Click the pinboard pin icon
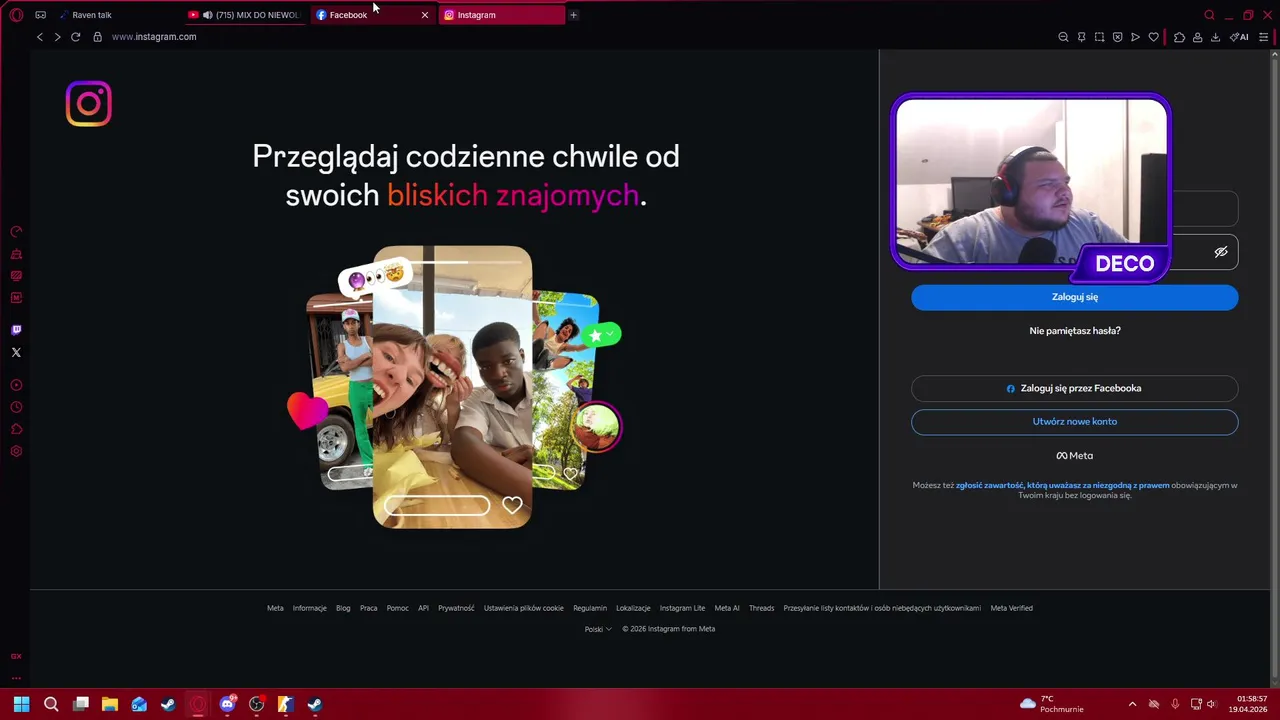Viewport: 1280px width, 720px height. coord(1081,37)
